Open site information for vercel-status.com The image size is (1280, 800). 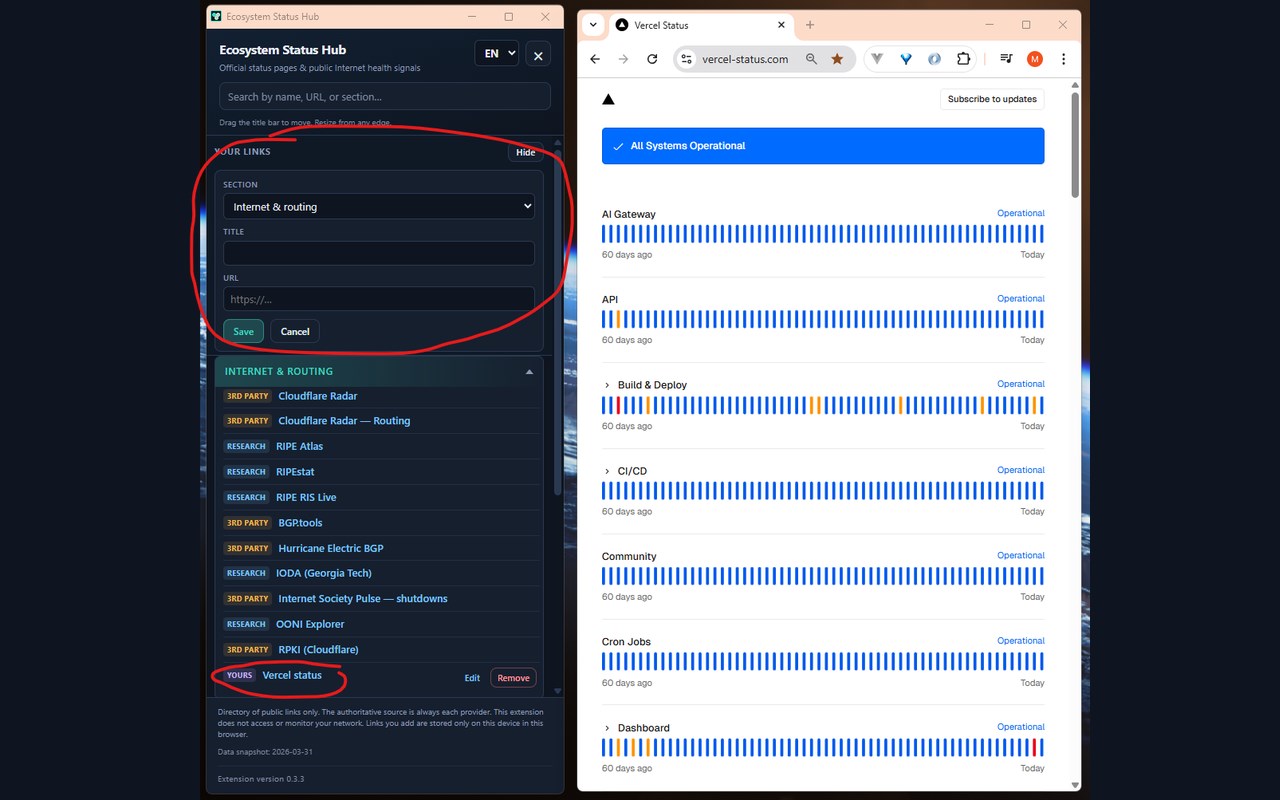[686, 59]
